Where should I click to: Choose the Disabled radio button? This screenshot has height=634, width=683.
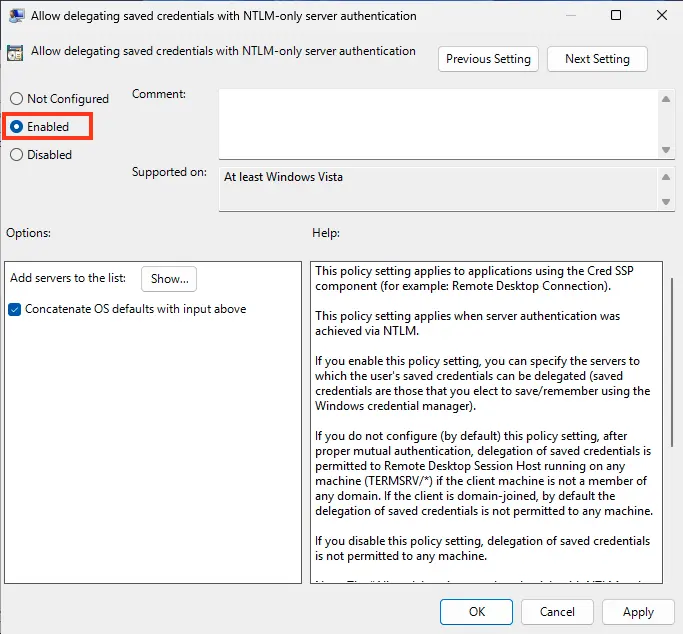point(16,155)
